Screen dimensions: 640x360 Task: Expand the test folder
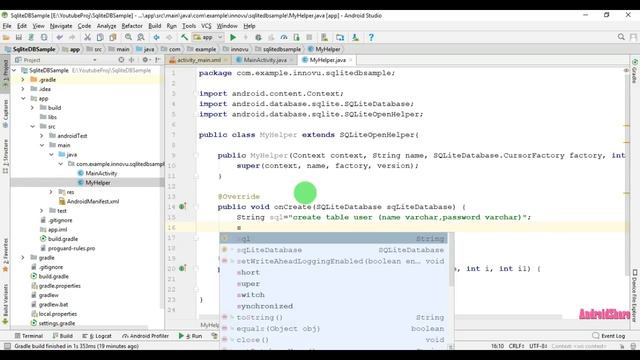coord(42,211)
